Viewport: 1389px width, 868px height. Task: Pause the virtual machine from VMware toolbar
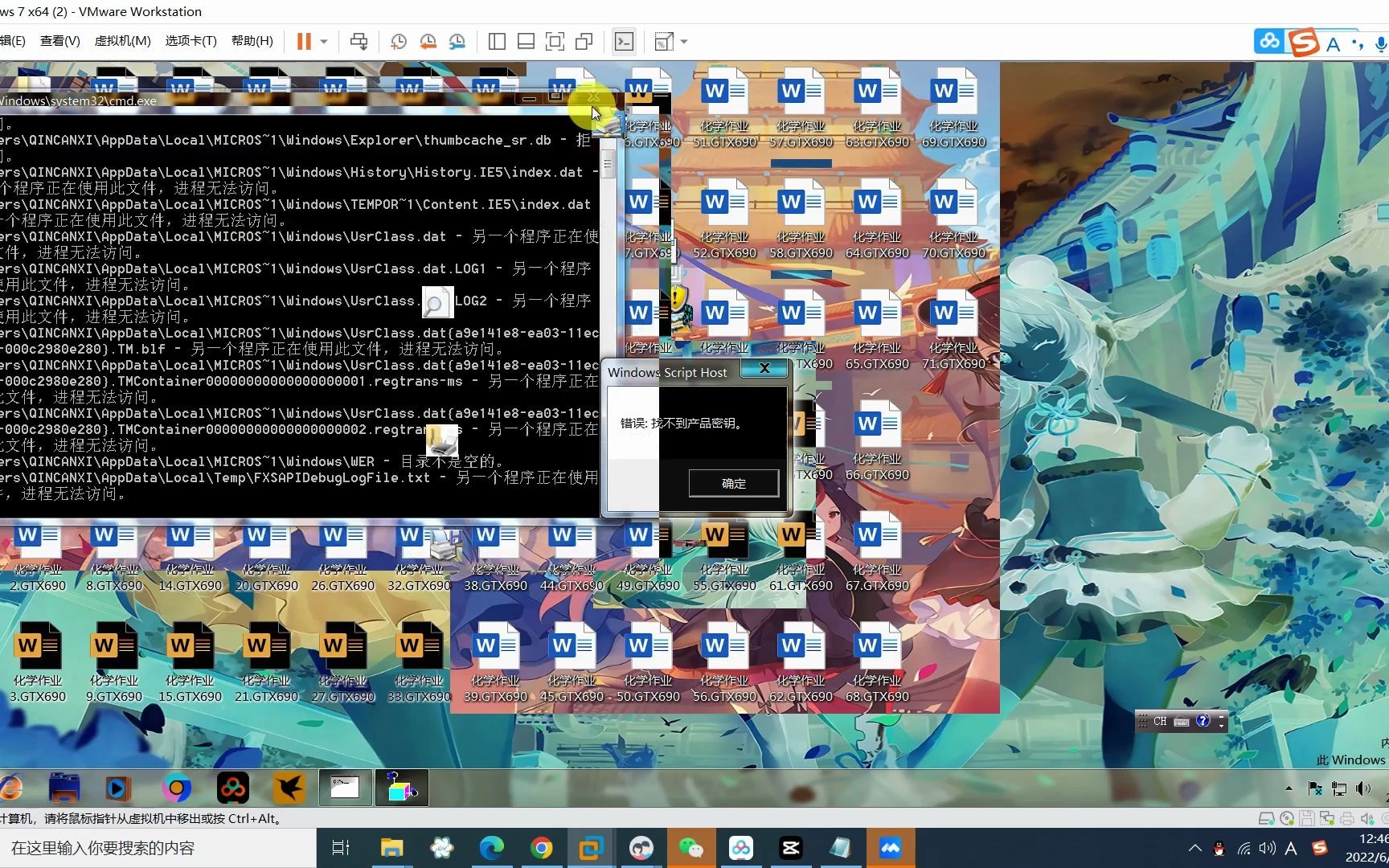pos(304,42)
